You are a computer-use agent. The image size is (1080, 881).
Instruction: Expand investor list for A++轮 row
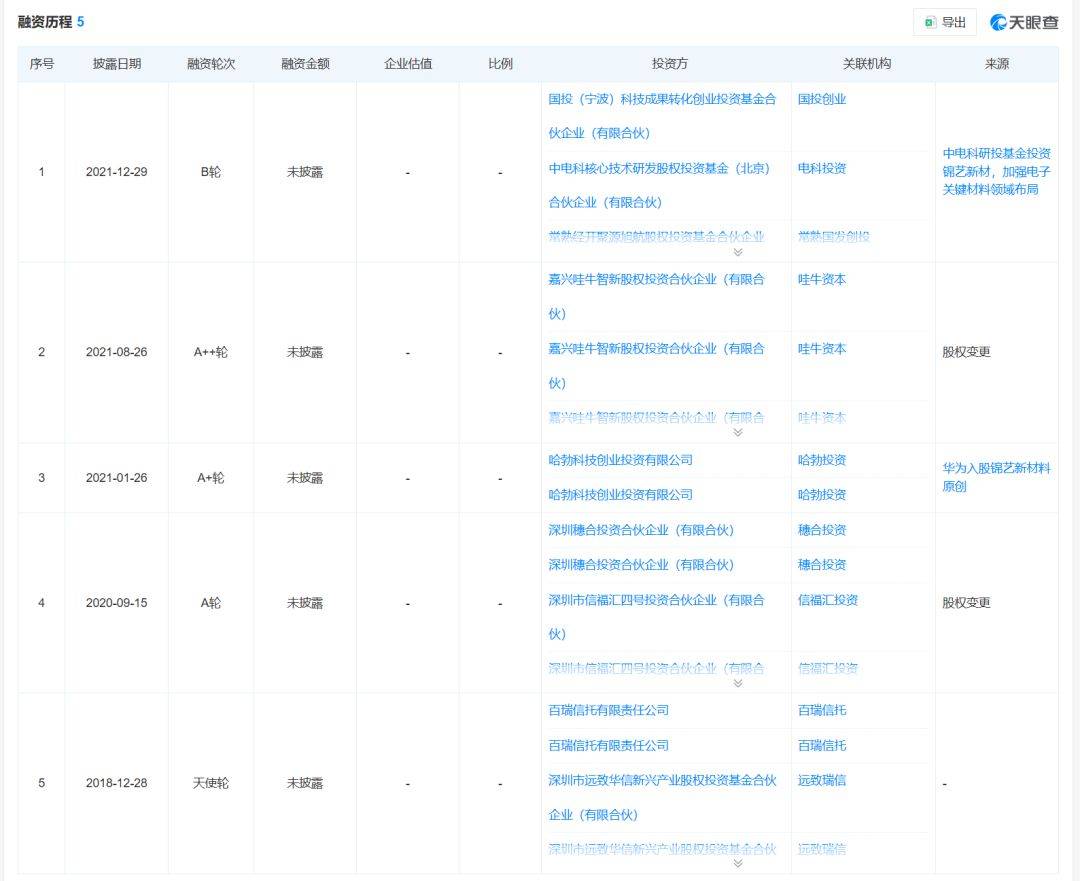tap(738, 432)
